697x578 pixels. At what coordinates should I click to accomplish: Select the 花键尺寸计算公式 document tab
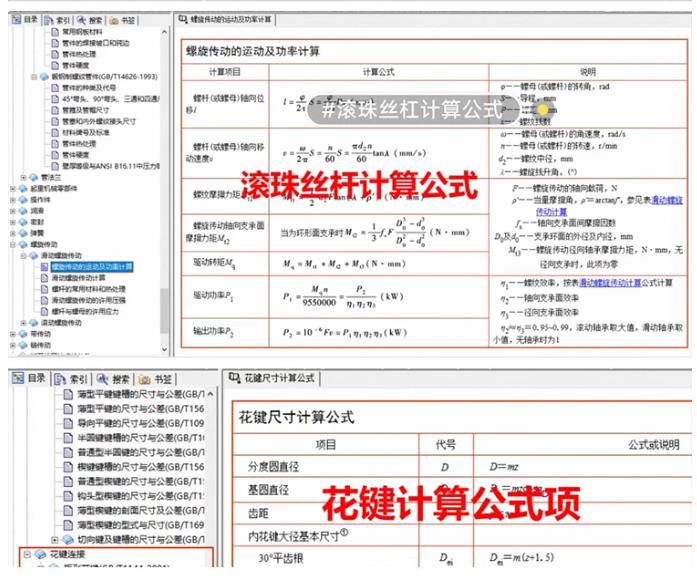tap(272, 378)
